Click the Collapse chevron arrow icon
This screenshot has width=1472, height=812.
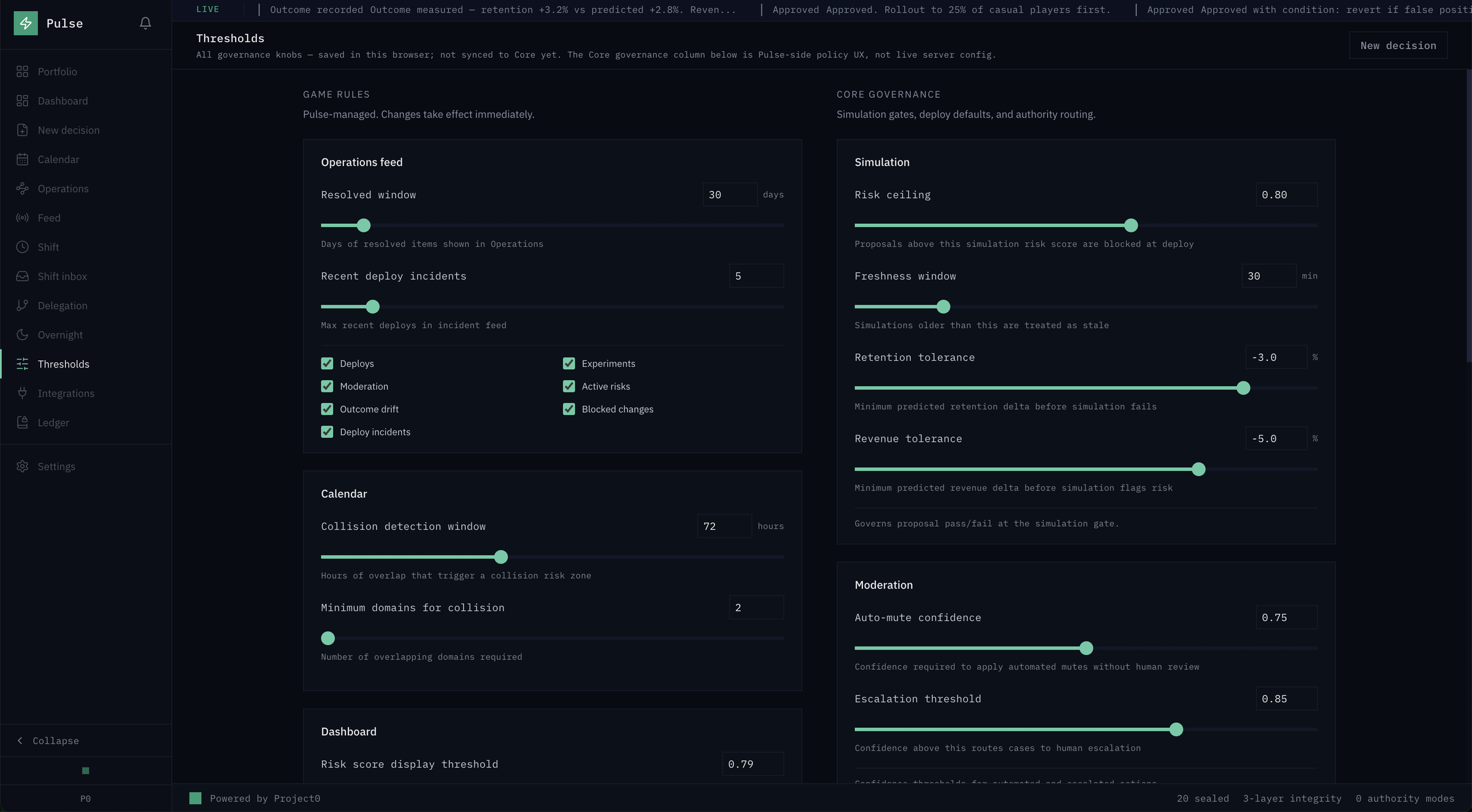[20, 741]
